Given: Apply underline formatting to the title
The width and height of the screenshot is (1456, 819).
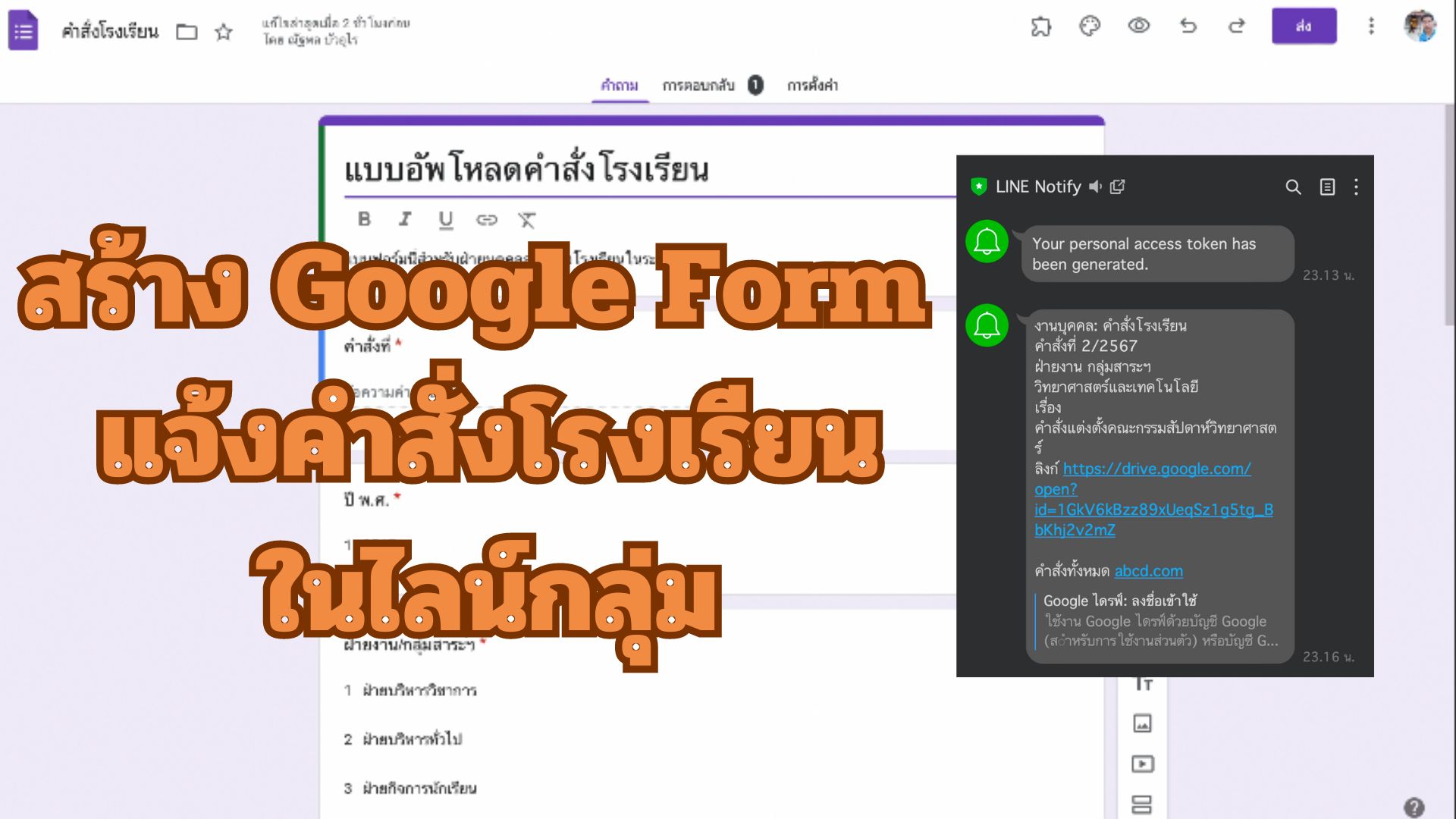Looking at the screenshot, I should 446,220.
